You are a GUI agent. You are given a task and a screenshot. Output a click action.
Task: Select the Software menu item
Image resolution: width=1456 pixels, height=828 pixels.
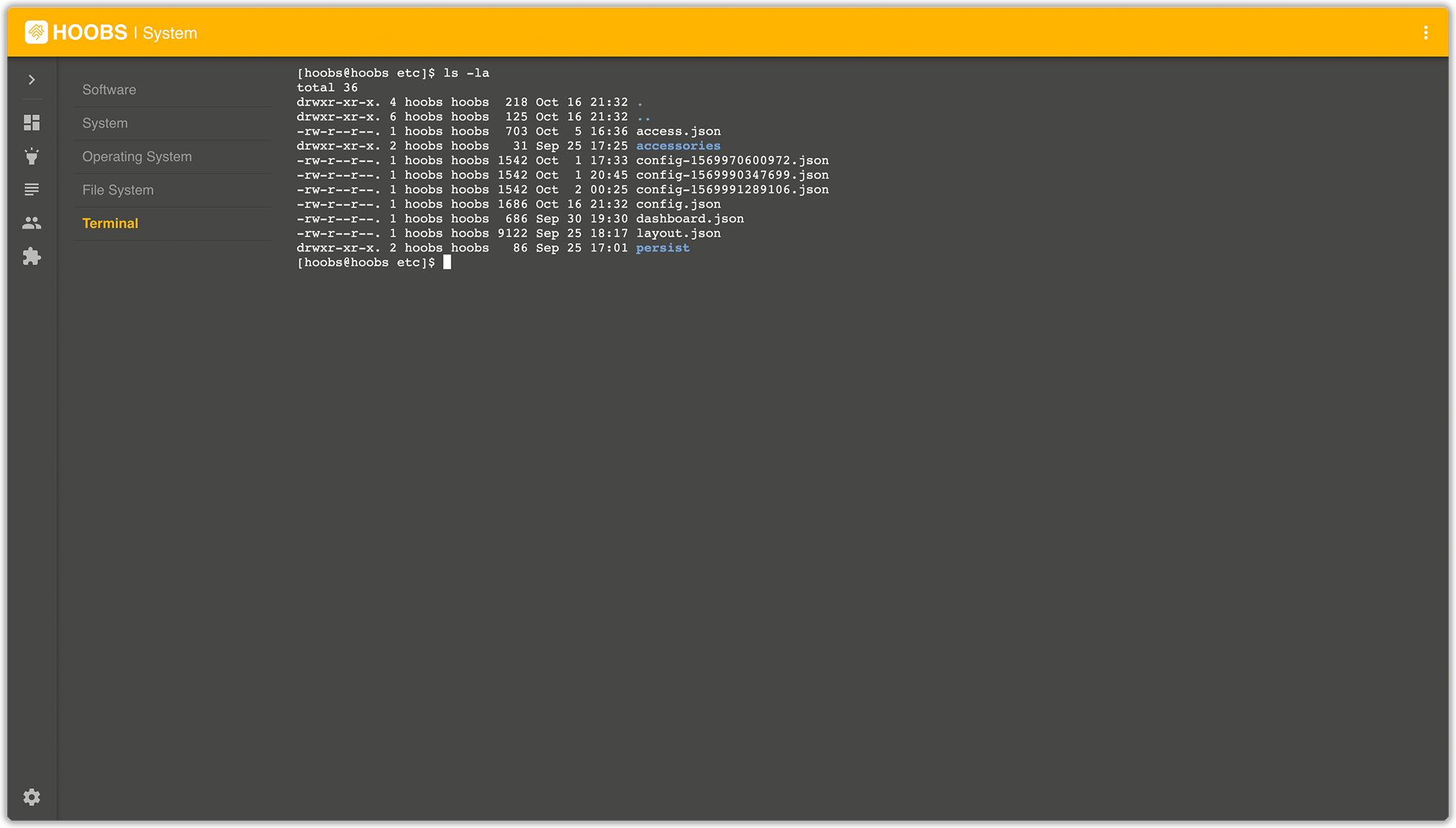tap(109, 90)
